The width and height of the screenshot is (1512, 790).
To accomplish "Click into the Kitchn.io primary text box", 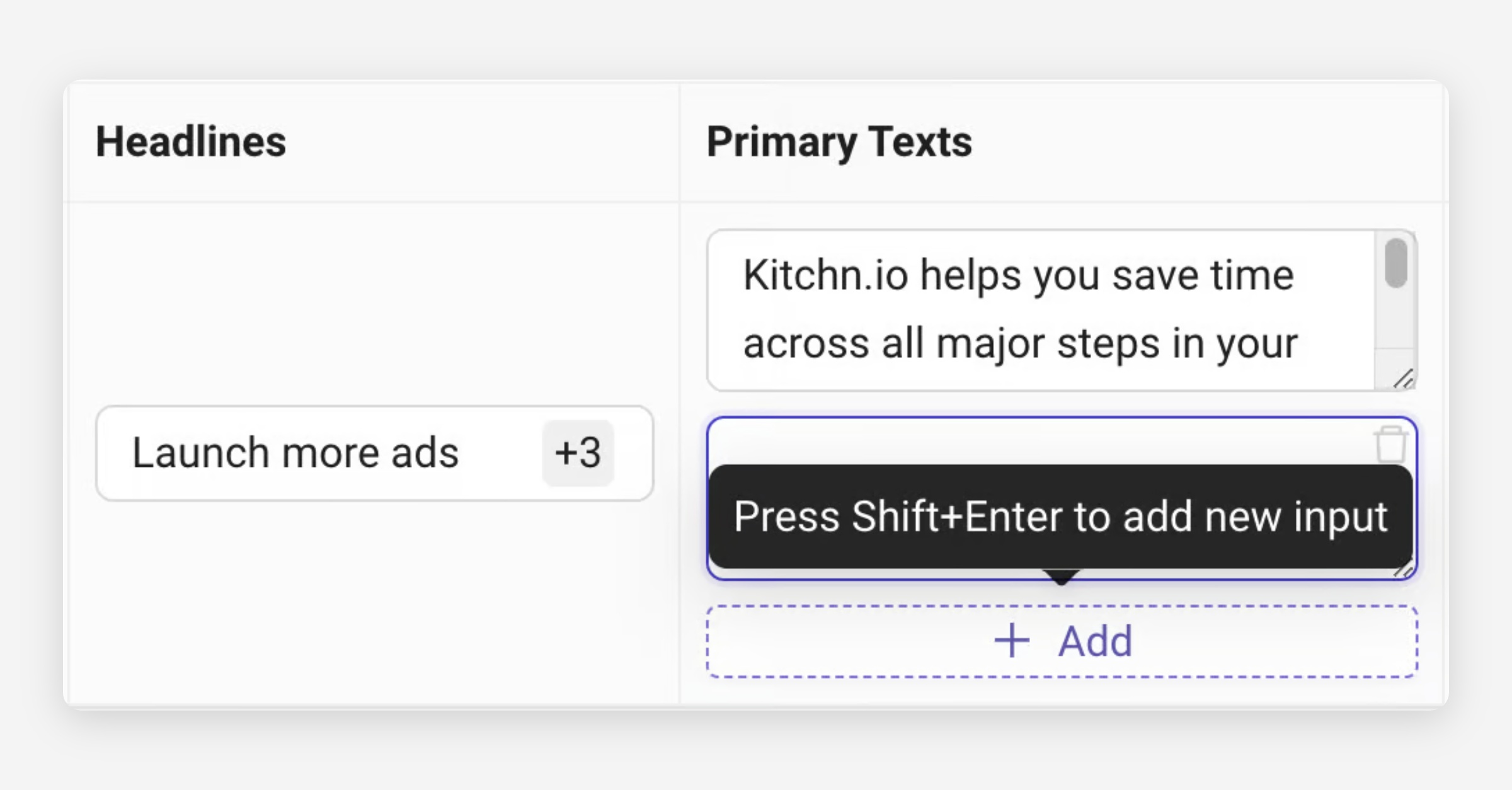I will (x=1039, y=310).
